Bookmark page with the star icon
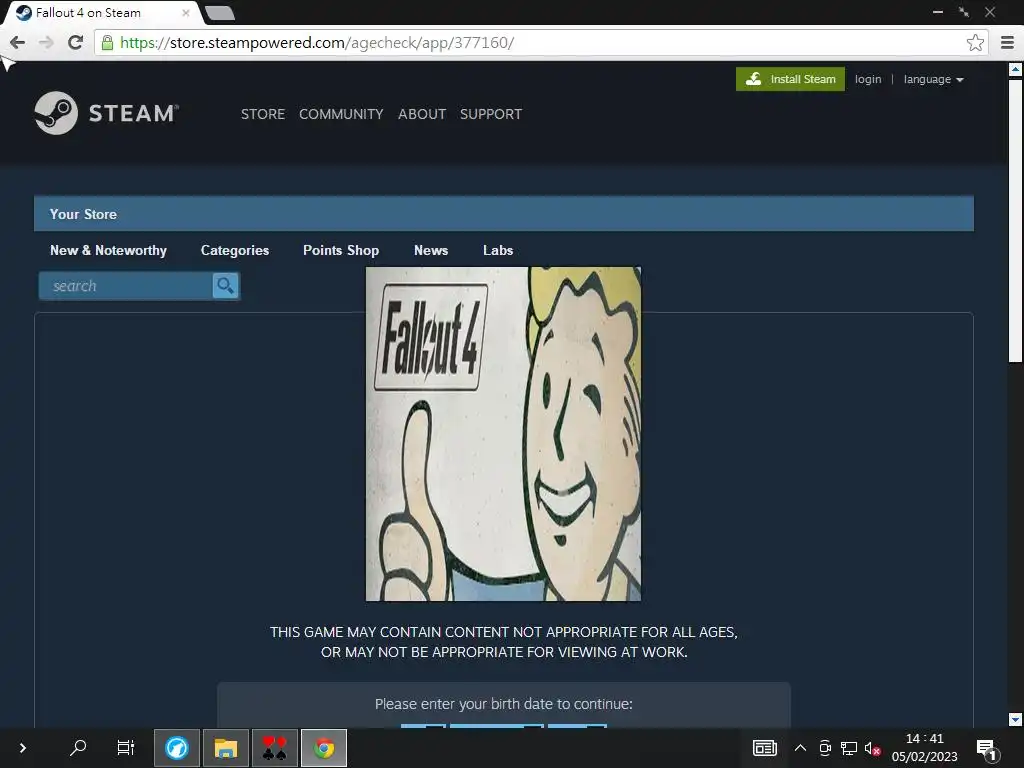Screen dimensions: 1024x768 [x=975, y=42]
